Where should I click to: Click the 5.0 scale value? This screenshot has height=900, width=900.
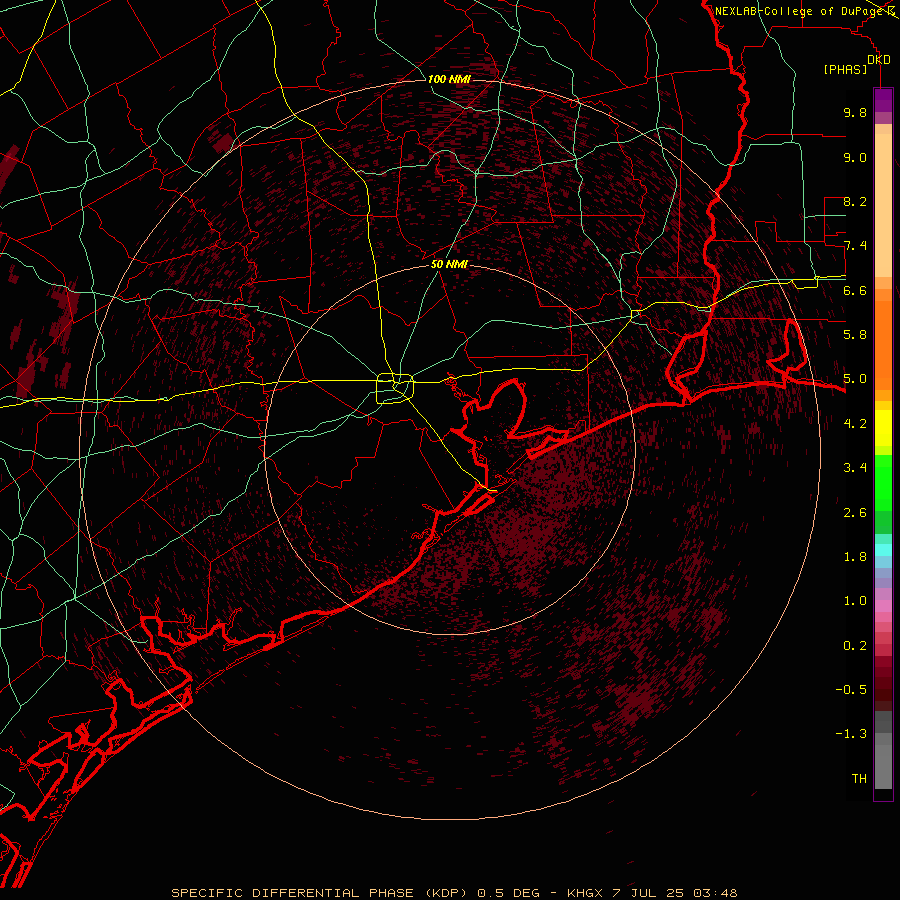click(855, 379)
